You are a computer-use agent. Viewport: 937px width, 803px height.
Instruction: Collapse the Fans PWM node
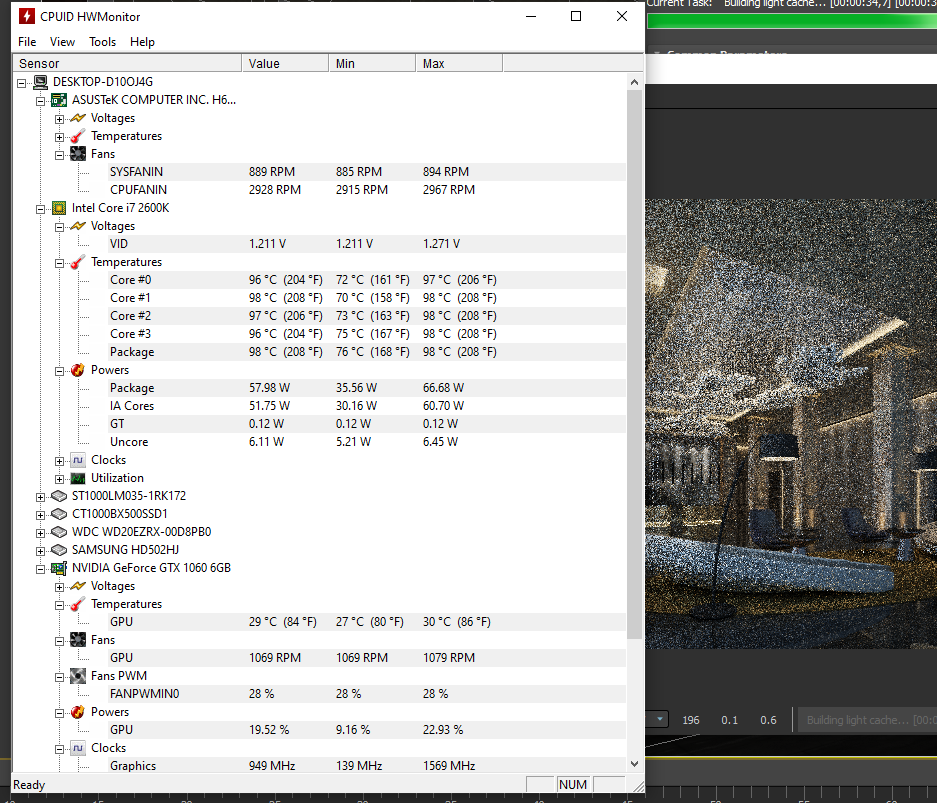coord(59,678)
